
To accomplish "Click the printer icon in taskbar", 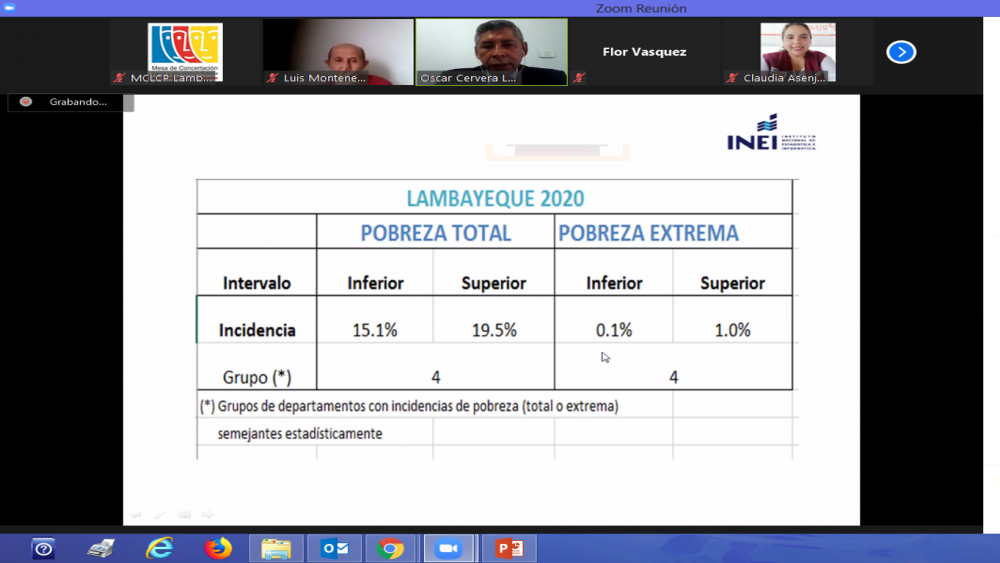I will (x=101, y=548).
